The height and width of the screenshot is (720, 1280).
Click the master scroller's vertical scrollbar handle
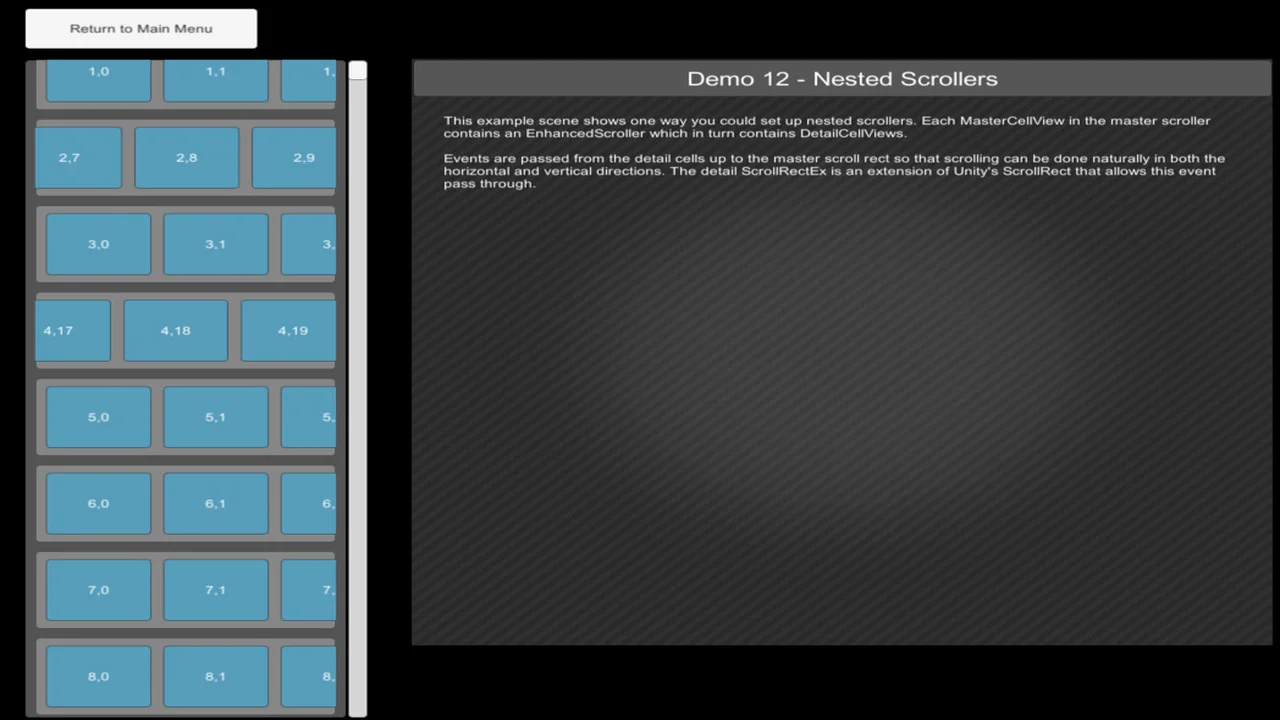click(x=357, y=71)
